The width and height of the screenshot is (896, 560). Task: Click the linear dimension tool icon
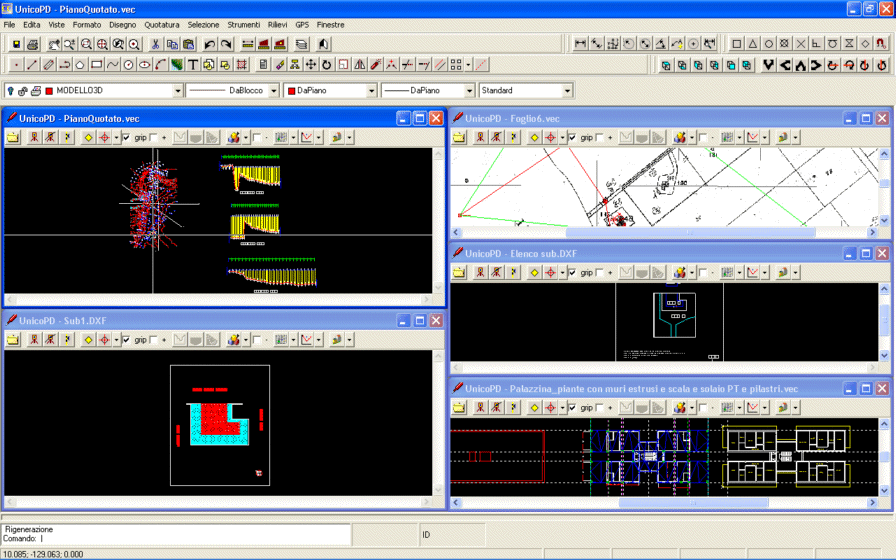(x=581, y=43)
